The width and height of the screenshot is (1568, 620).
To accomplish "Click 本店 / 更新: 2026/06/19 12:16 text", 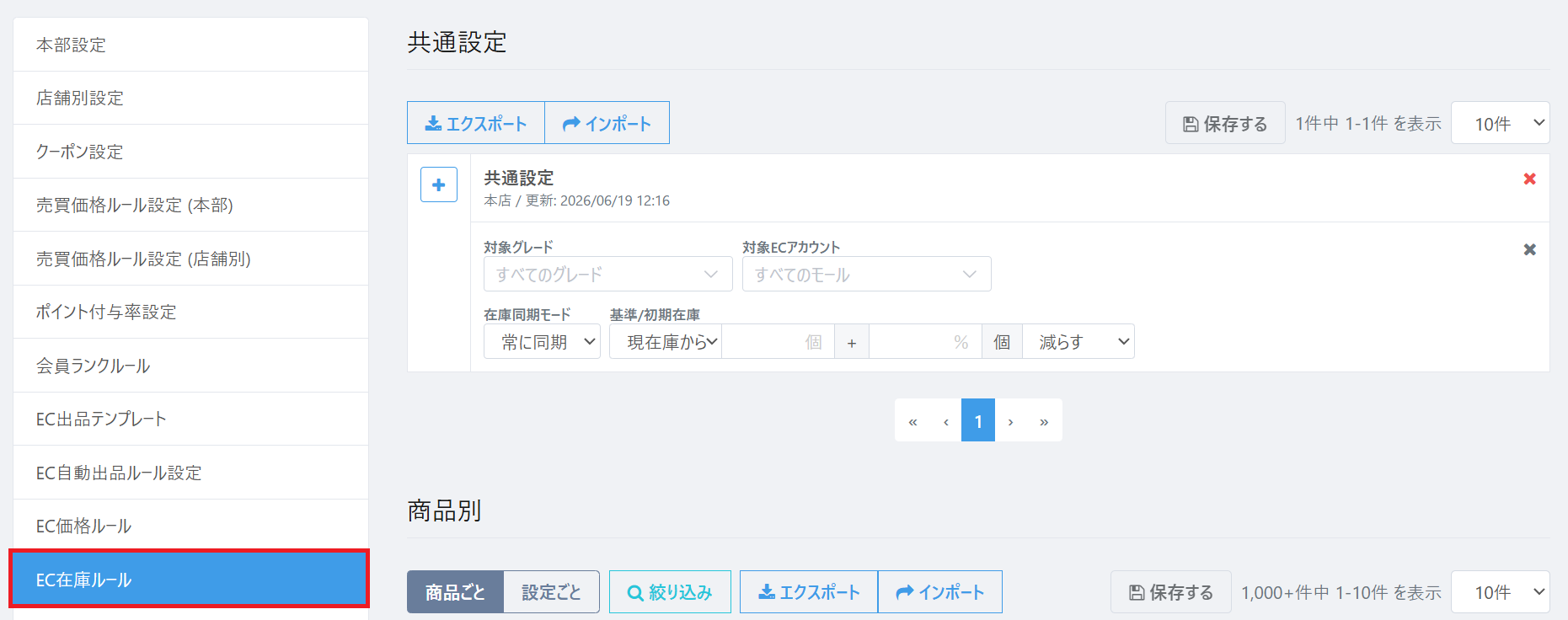I will coord(577,200).
